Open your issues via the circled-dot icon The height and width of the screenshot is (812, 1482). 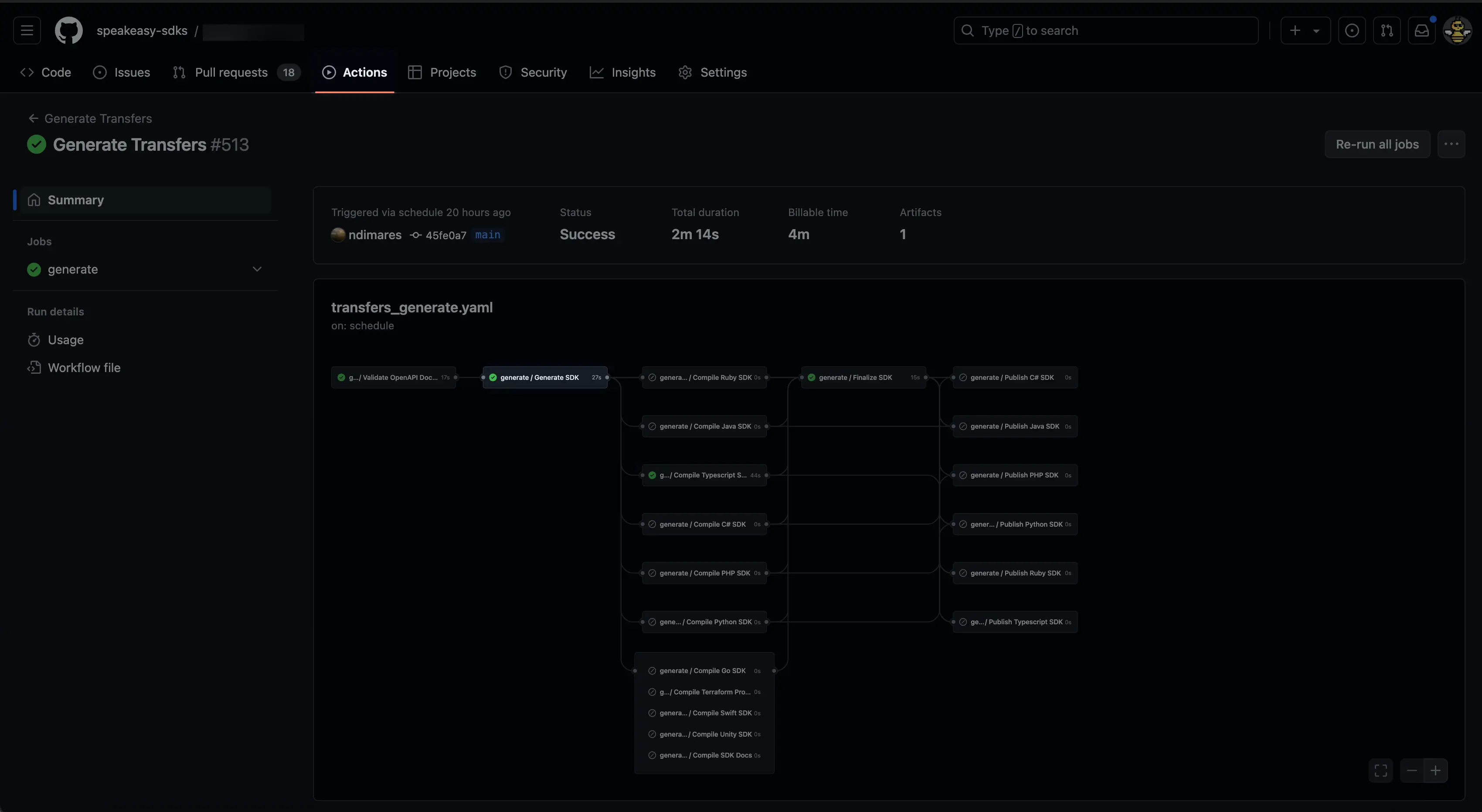point(1352,30)
